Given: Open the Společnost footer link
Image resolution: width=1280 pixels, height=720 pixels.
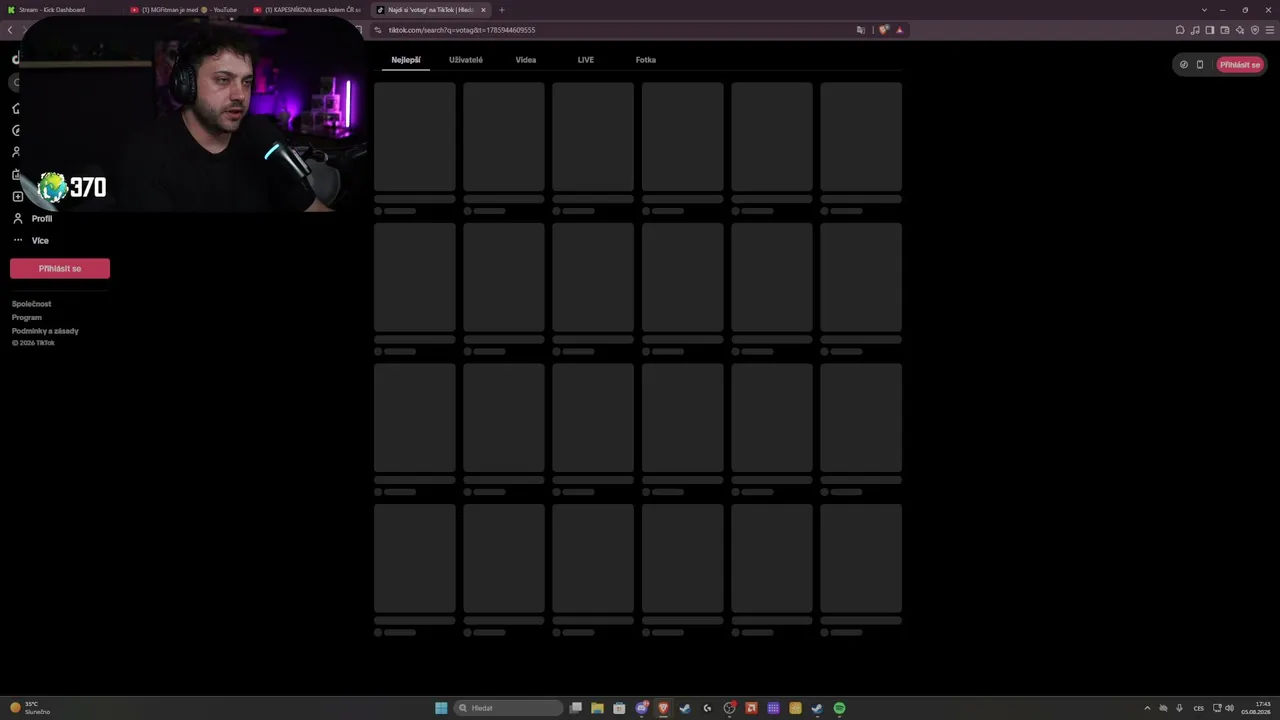Looking at the screenshot, I should point(31,304).
